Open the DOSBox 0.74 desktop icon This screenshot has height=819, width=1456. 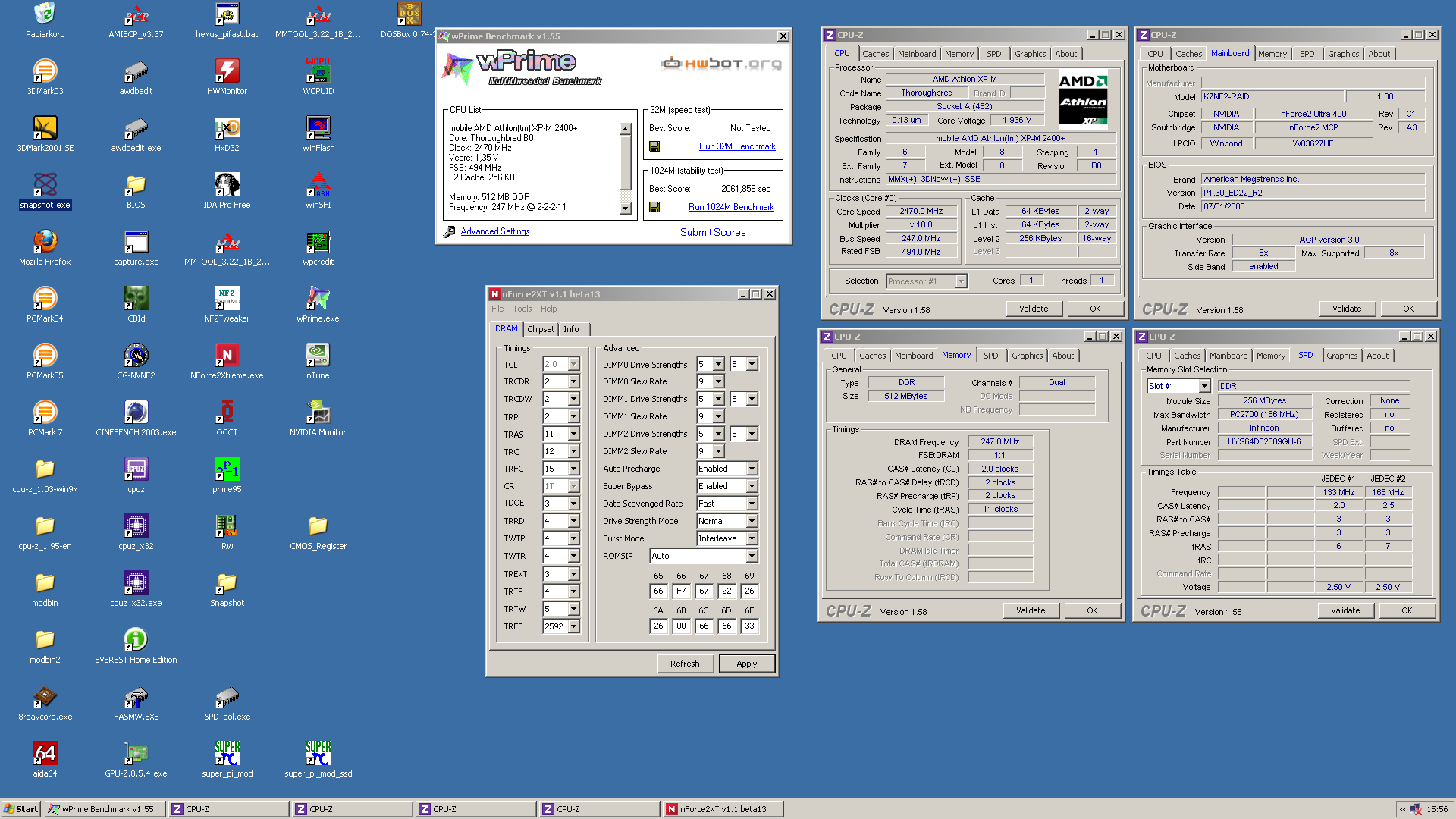coord(409,20)
